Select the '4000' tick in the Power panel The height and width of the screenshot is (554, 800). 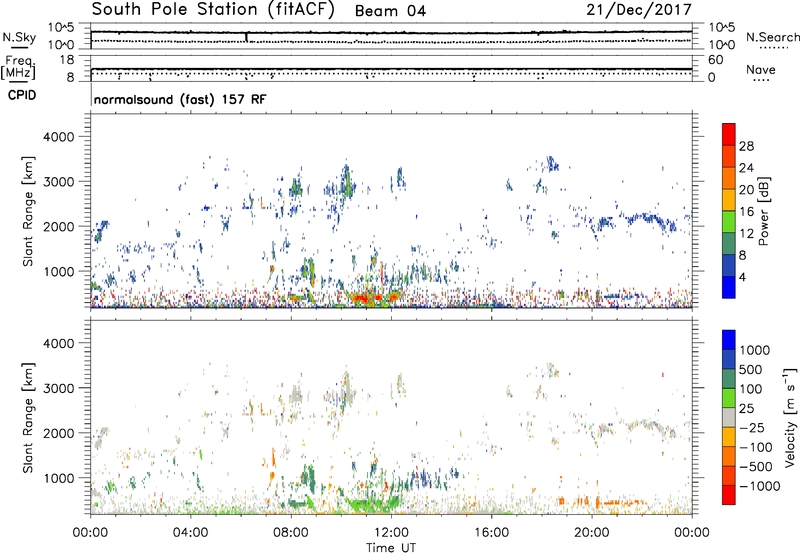[58, 137]
